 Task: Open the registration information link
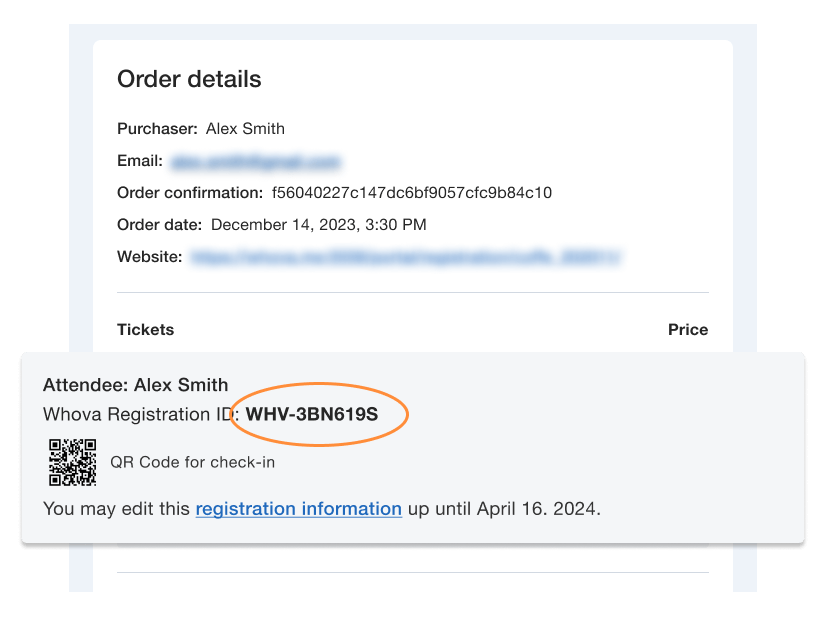[x=298, y=509]
